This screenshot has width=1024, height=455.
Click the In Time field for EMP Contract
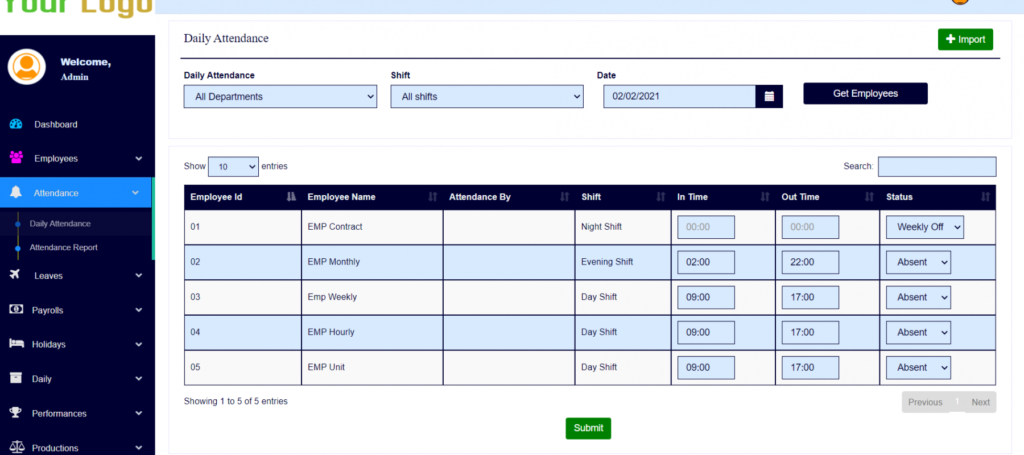(x=706, y=227)
